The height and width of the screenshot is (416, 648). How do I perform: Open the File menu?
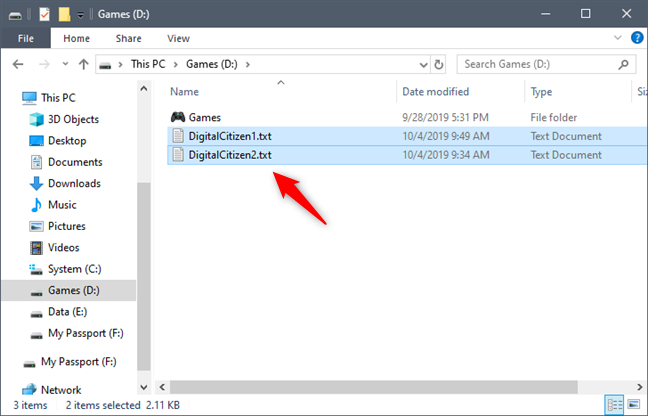click(x=26, y=38)
